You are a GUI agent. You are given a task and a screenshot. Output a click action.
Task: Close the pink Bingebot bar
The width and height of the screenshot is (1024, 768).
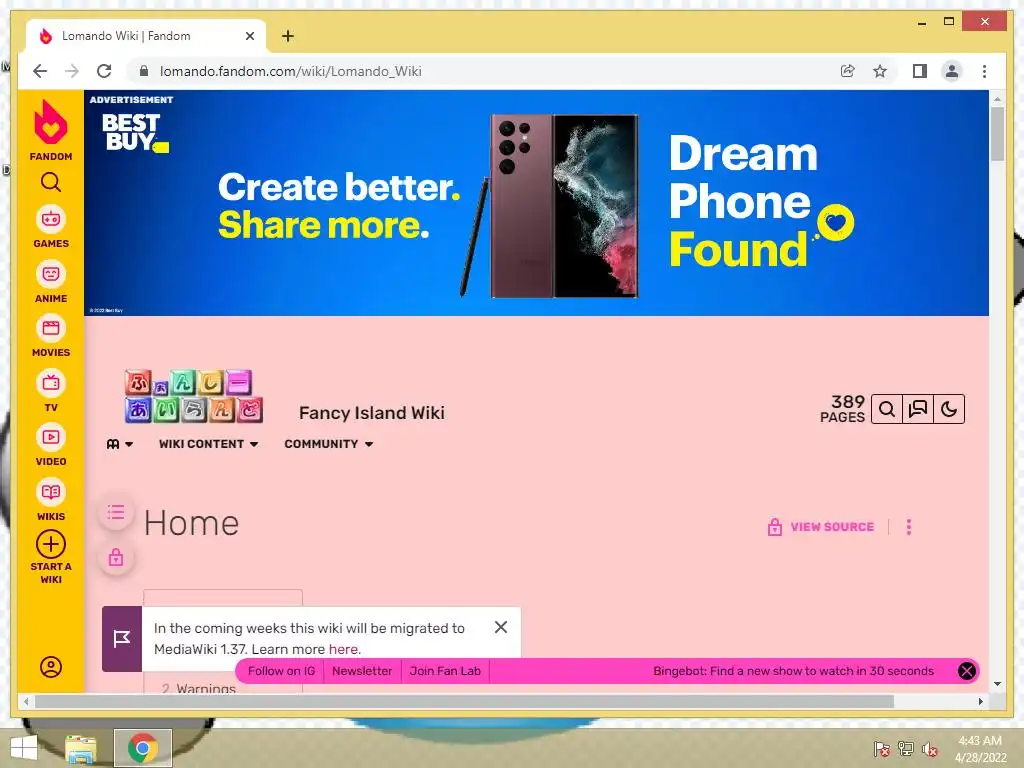click(967, 671)
